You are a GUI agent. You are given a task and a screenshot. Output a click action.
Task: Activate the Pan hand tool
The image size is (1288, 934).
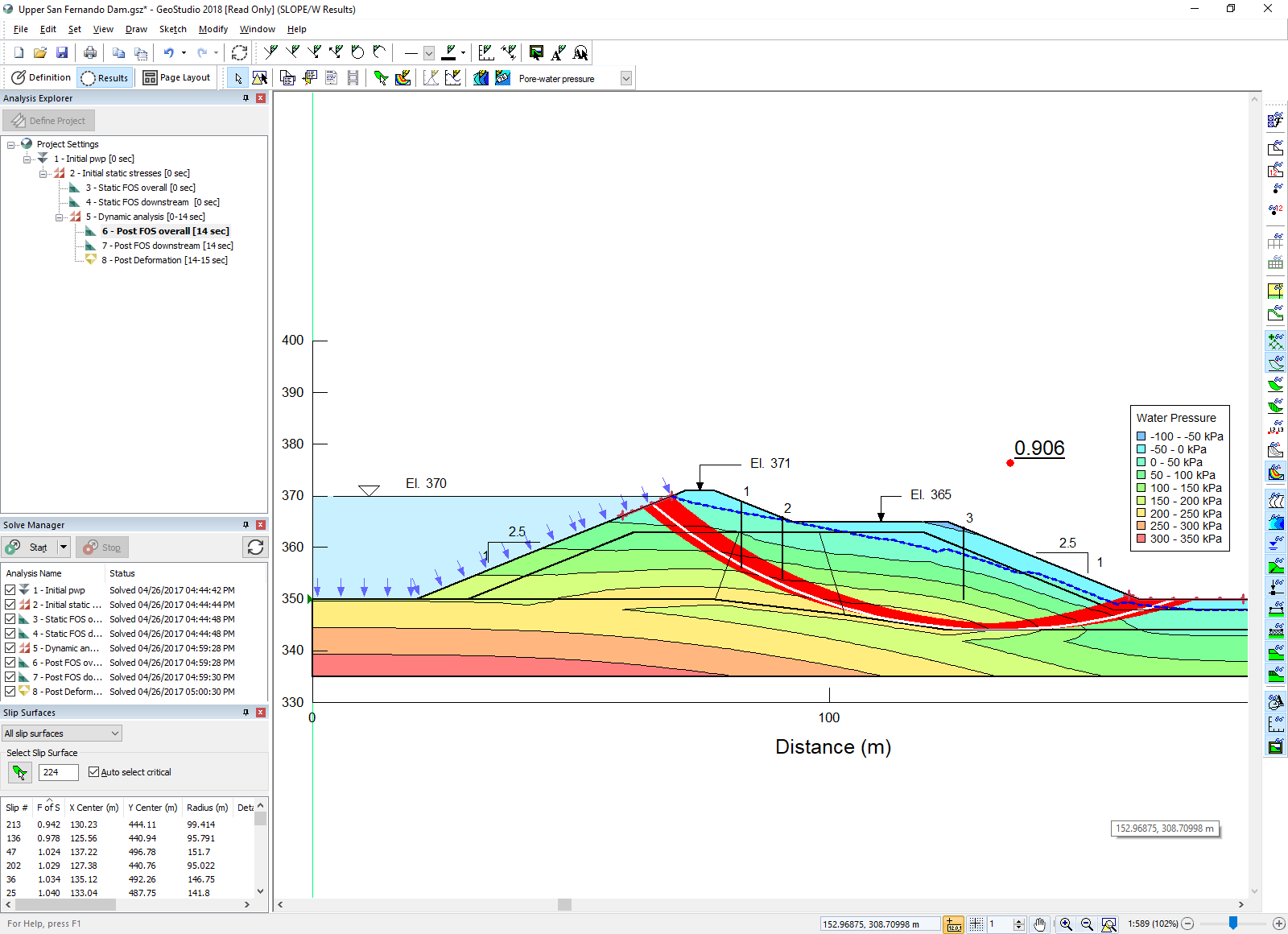[1039, 924]
